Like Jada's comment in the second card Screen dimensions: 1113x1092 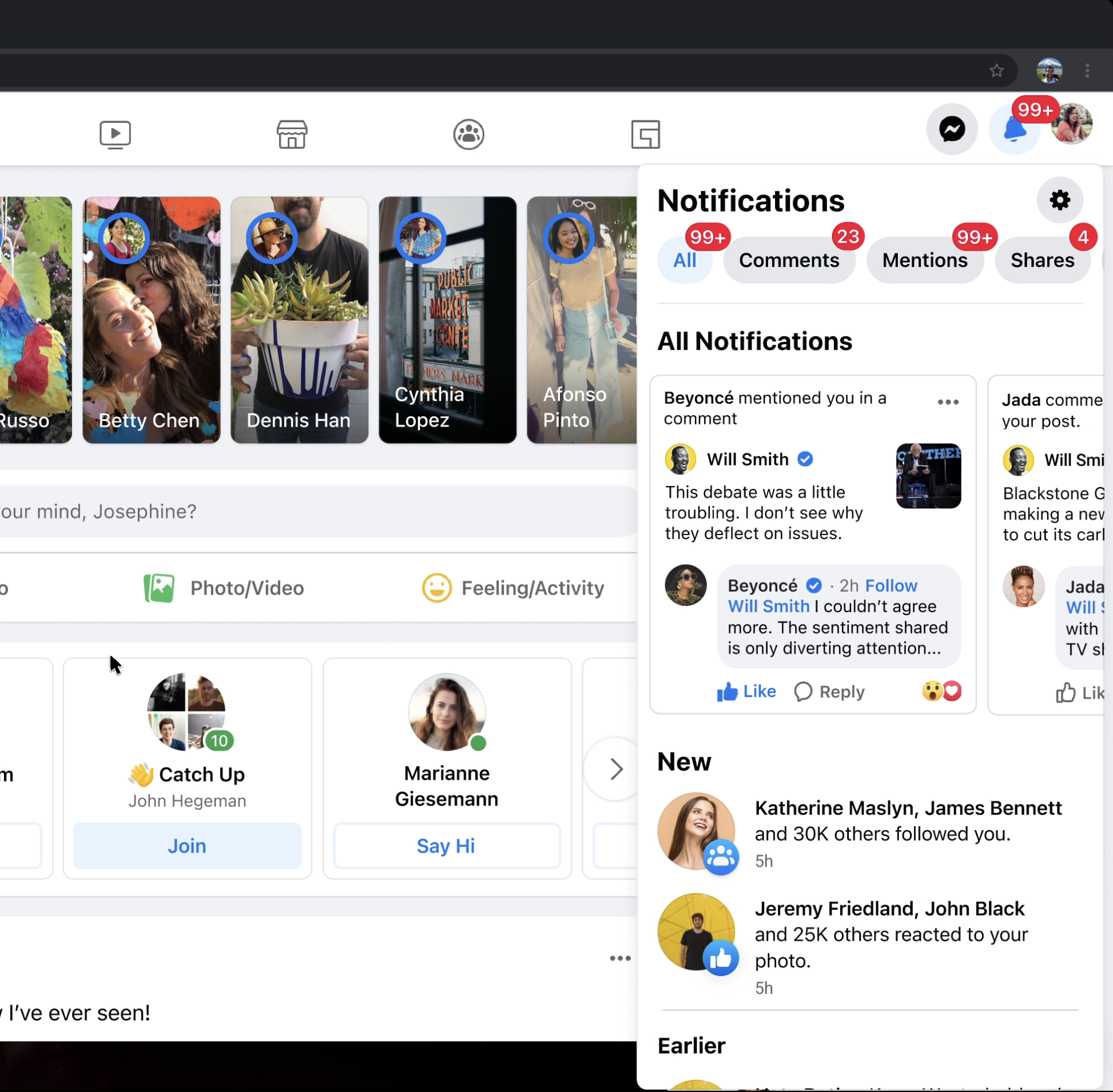pos(1080,693)
